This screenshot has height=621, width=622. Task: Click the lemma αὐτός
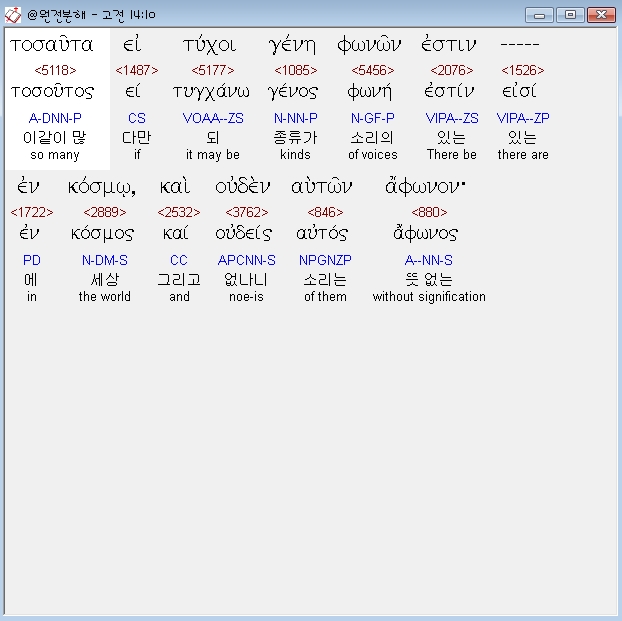(322, 233)
